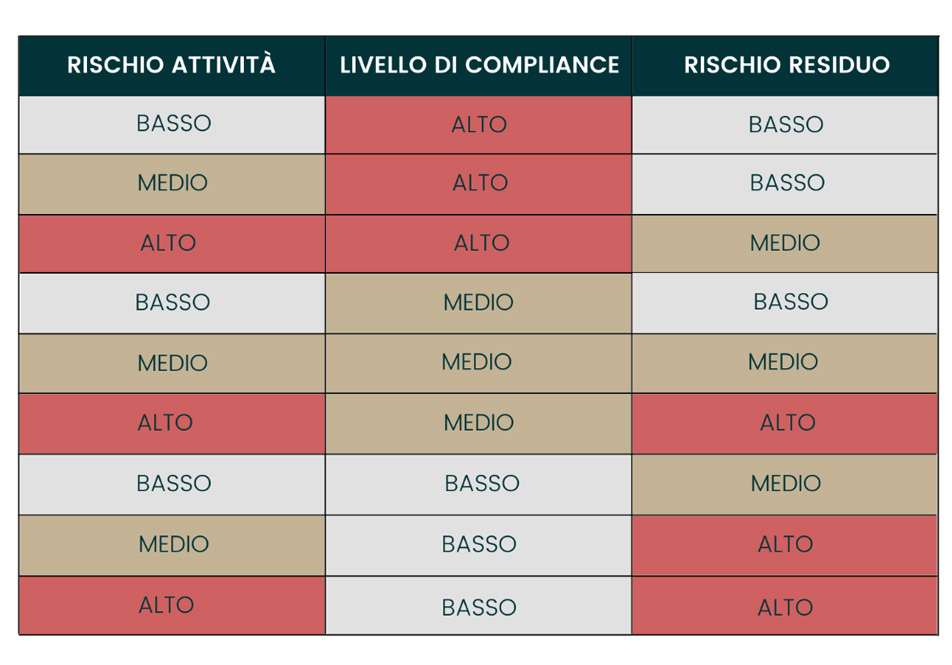Select second-row ALTO cell in Compliance column
952x665 pixels.
[479, 184]
